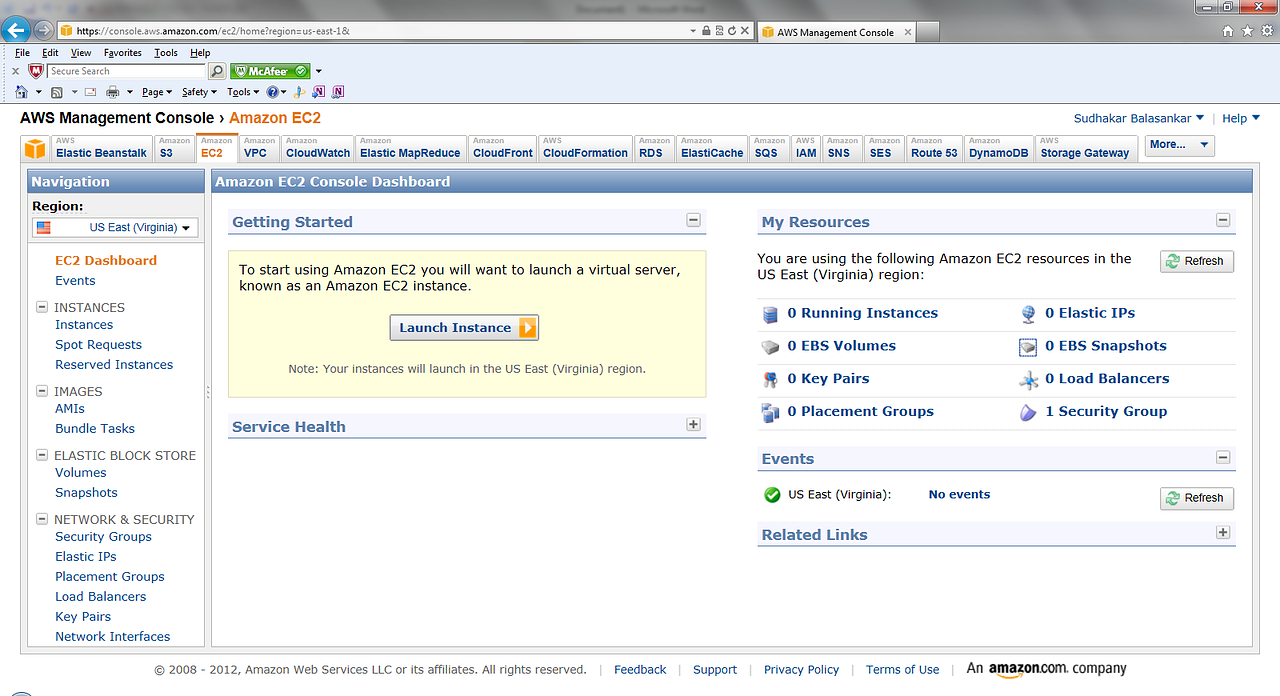Click the Feedback footer link
Screen dimensions: 1280x696
(640, 670)
